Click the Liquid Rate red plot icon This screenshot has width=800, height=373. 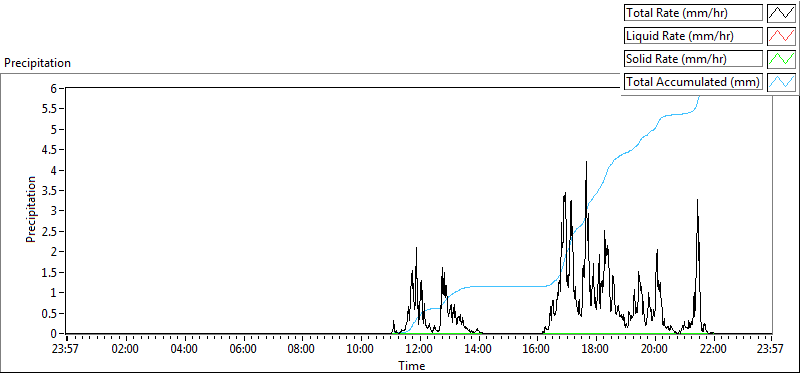(782, 36)
